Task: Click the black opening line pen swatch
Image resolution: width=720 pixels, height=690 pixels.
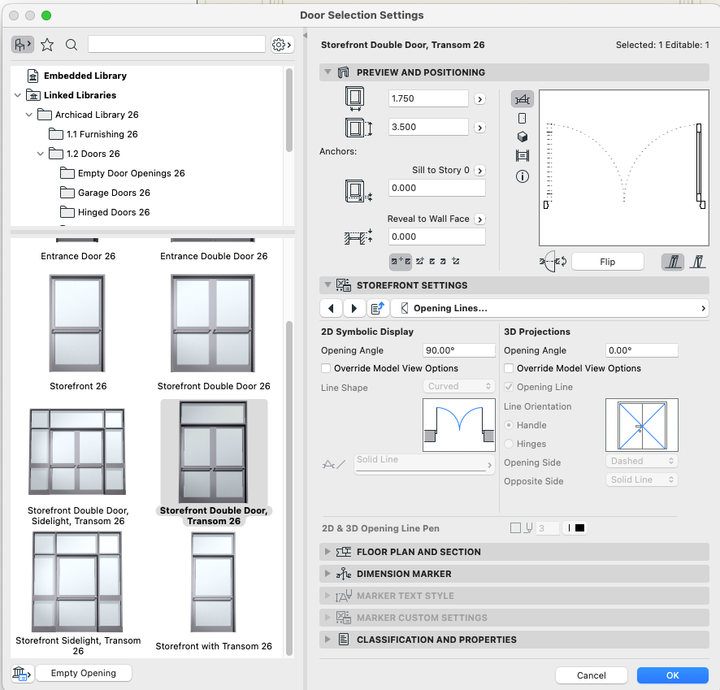Action: click(579, 528)
